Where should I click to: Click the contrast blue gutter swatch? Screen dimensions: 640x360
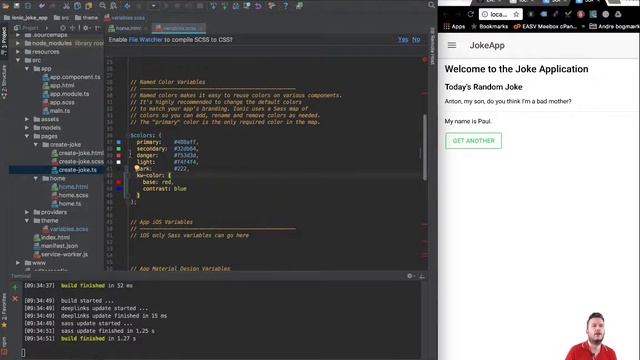pyautogui.click(x=119, y=189)
